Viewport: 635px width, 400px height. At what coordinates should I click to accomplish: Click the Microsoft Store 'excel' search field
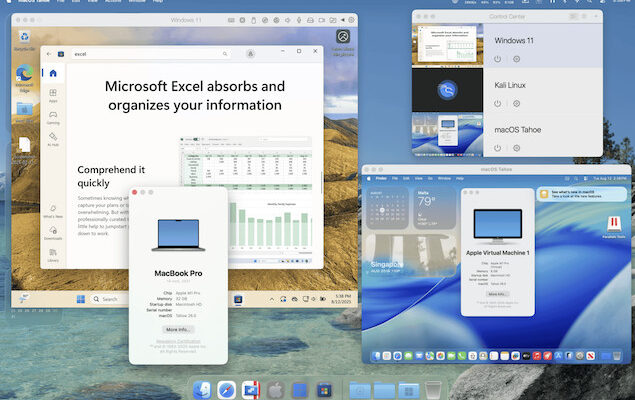pyautogui.click(x=150, y=54)
